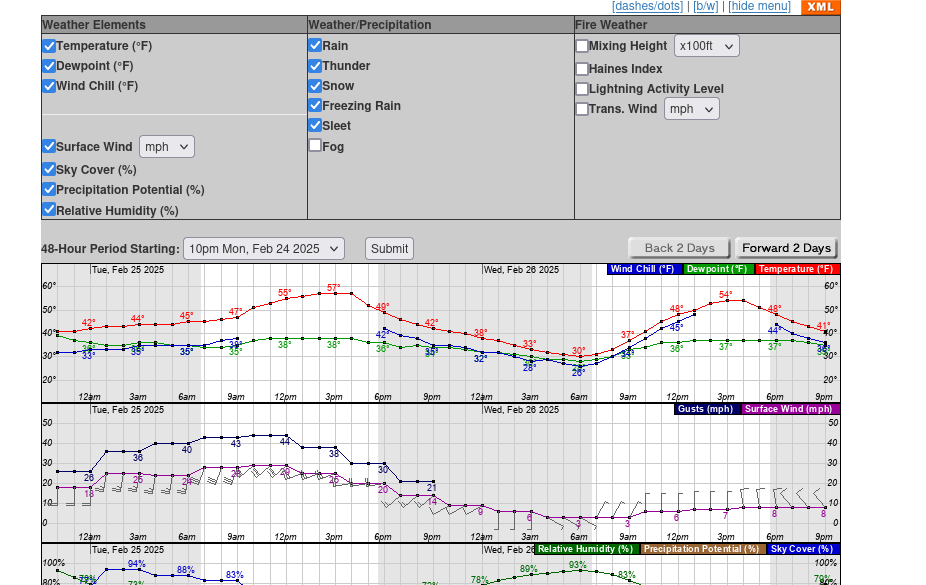Click the navy Gusts (mph) legend
926x585 pixels.
pyautogui.click(x=705, y=409)
